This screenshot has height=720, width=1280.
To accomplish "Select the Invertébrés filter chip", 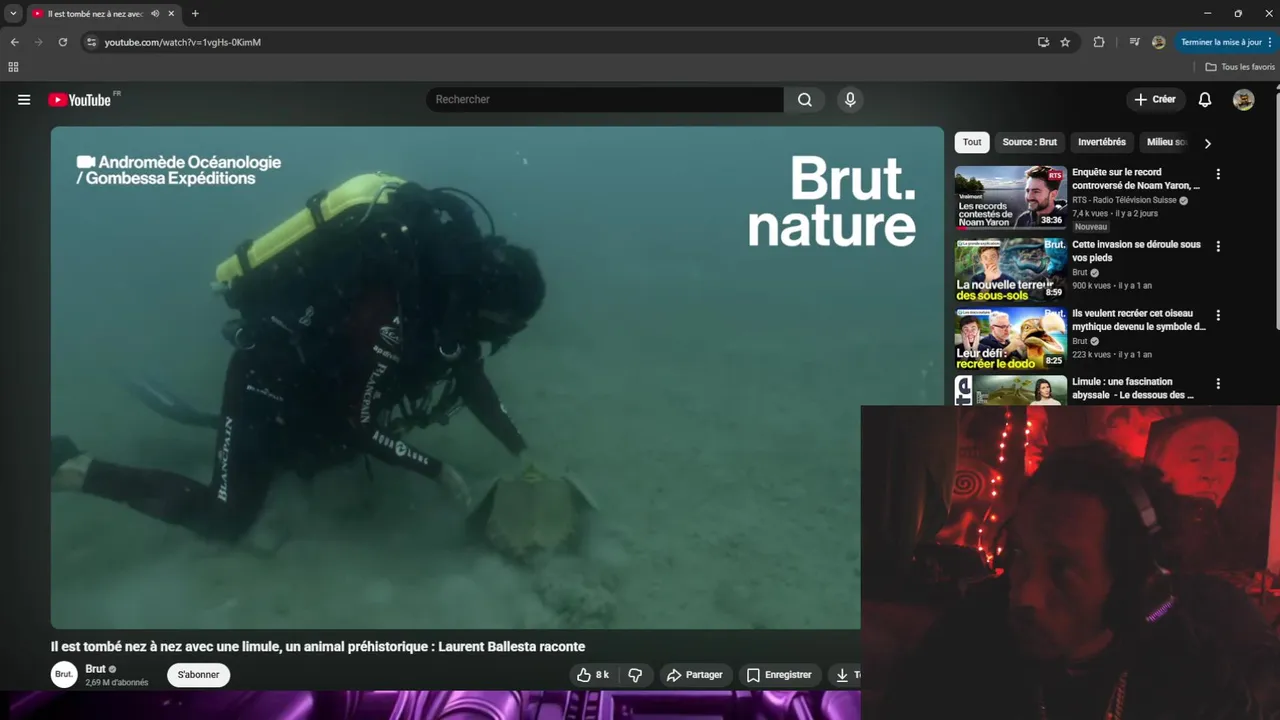I will (1102, 142).
